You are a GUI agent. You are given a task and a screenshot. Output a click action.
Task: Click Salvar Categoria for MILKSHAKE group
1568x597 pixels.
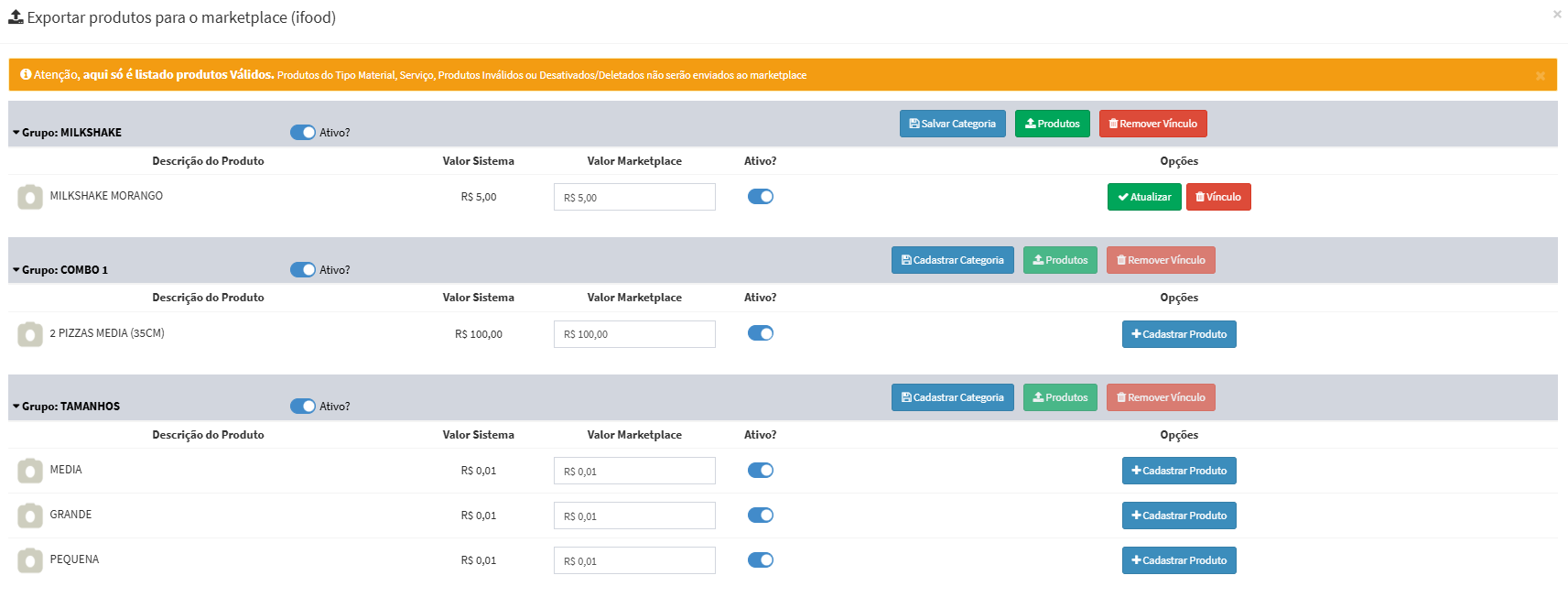[x=952, y=124]
